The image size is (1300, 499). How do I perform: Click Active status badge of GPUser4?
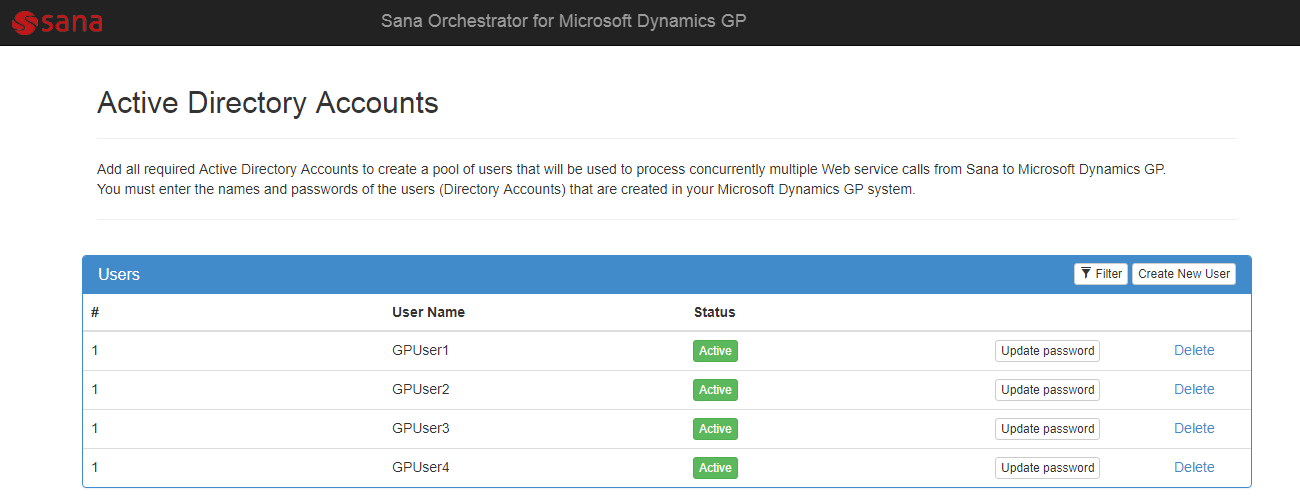pyautogui.click(x=715, y=468)
